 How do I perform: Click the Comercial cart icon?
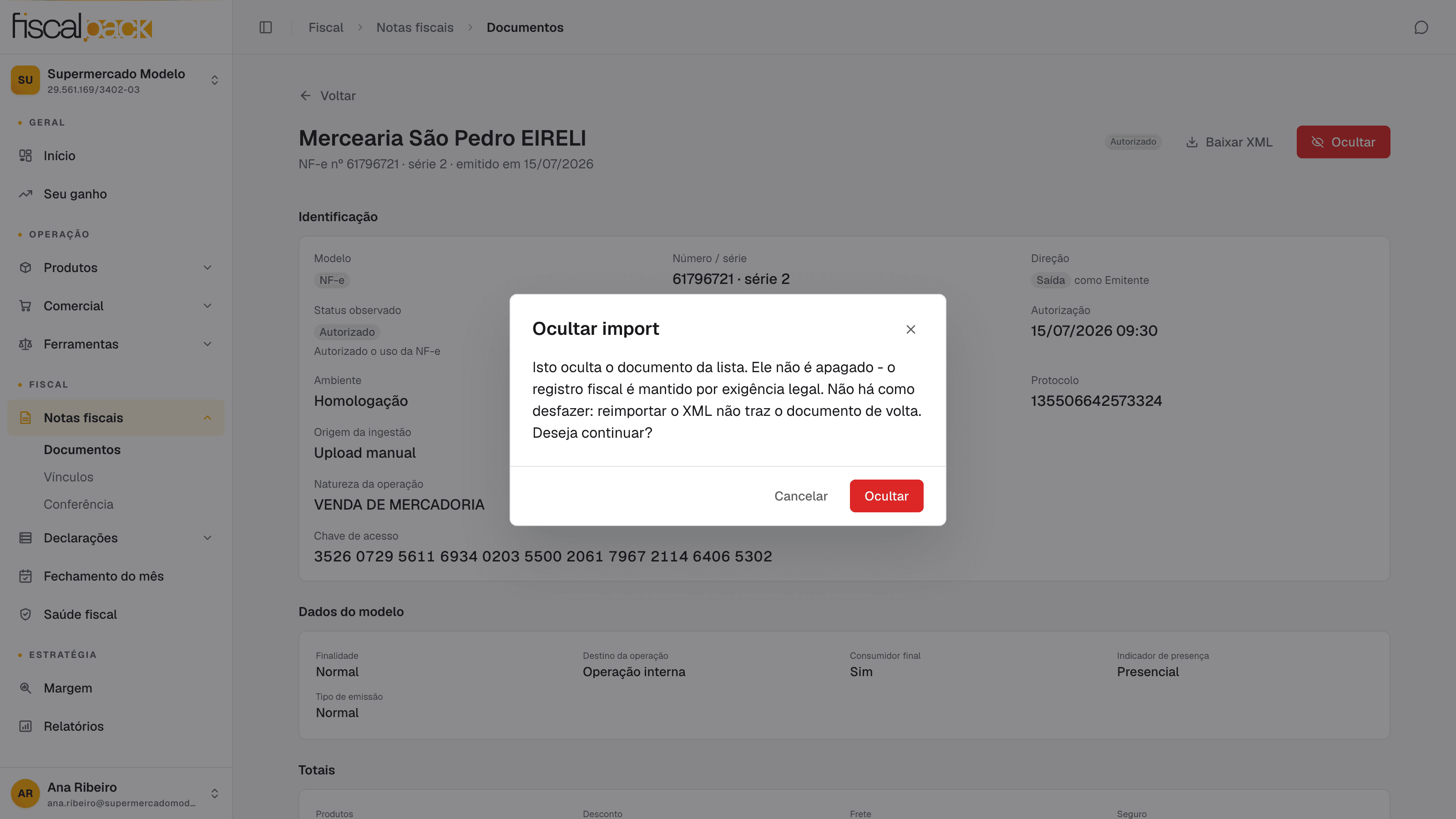[25, 306]
